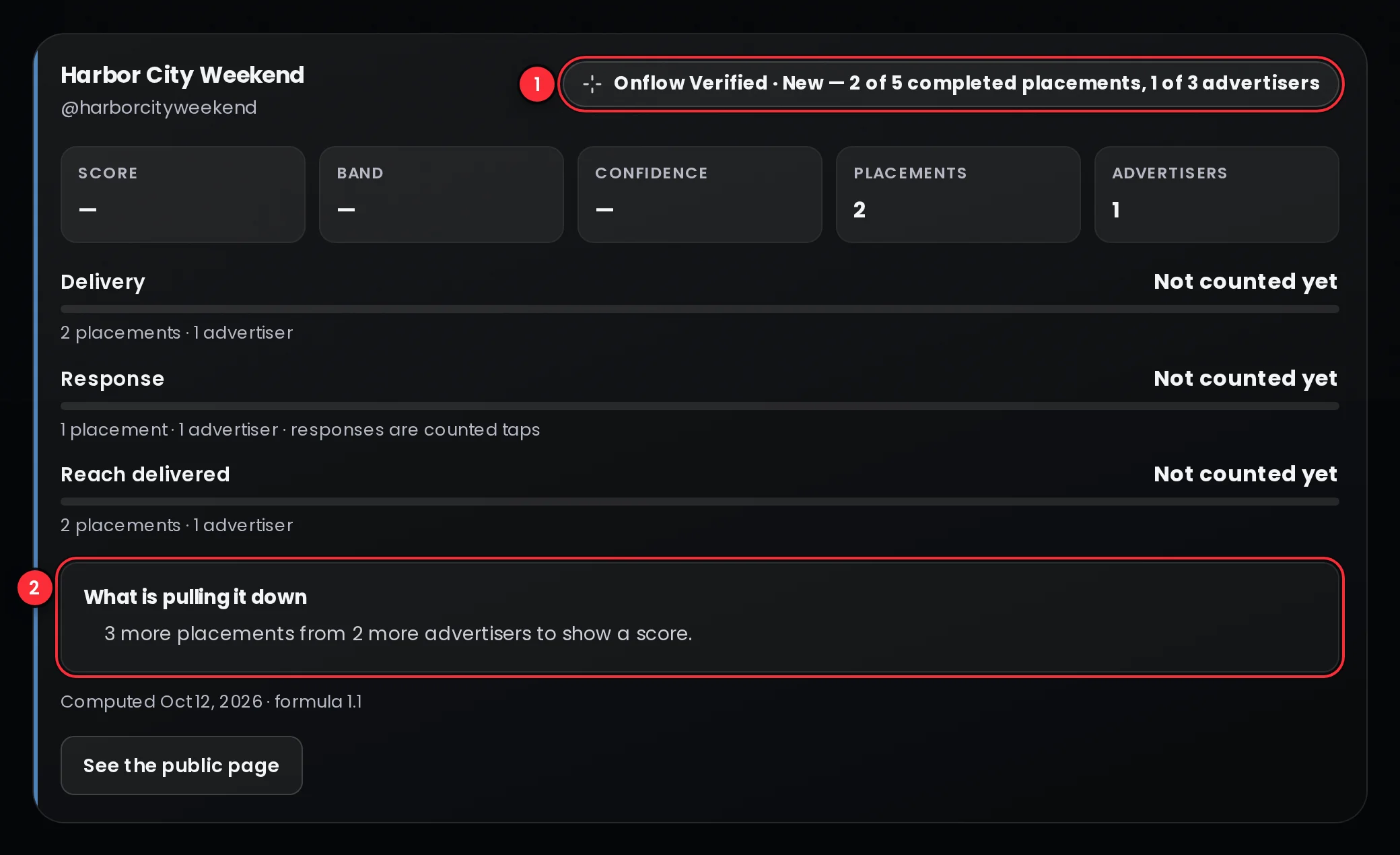Click the @harborcityweekend handle

[159, 108]
